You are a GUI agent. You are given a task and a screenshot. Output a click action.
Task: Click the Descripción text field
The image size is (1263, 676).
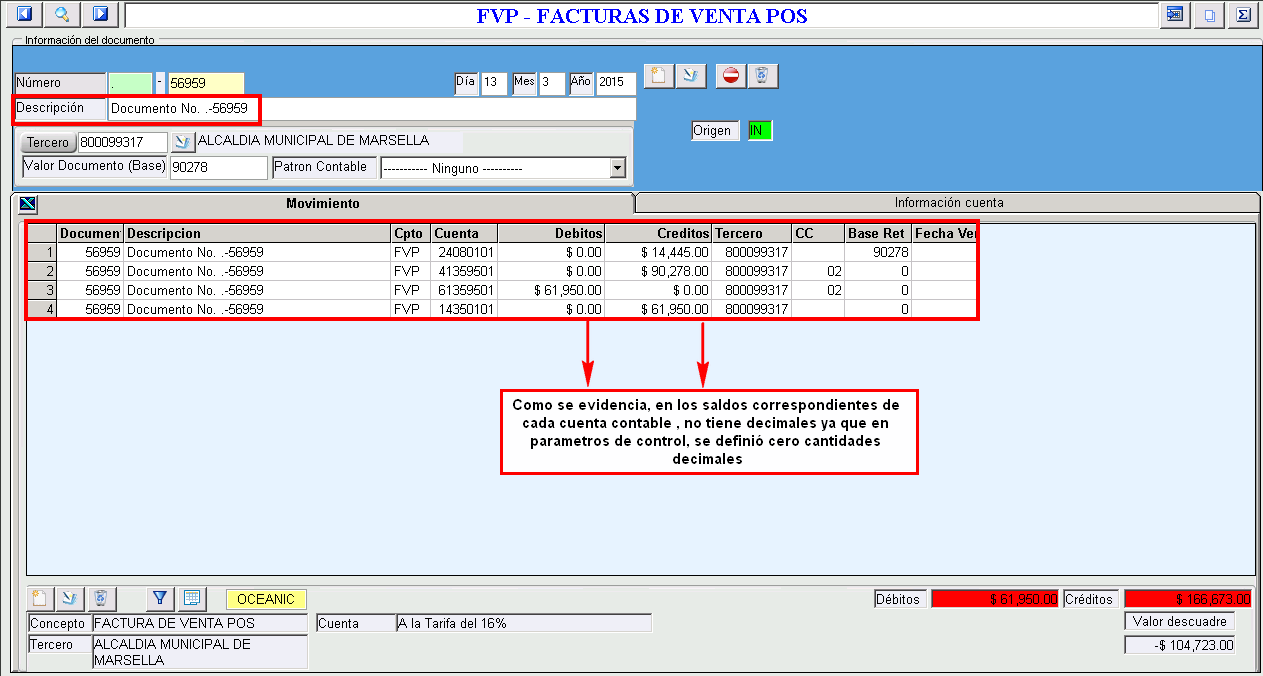coord(370,108)
